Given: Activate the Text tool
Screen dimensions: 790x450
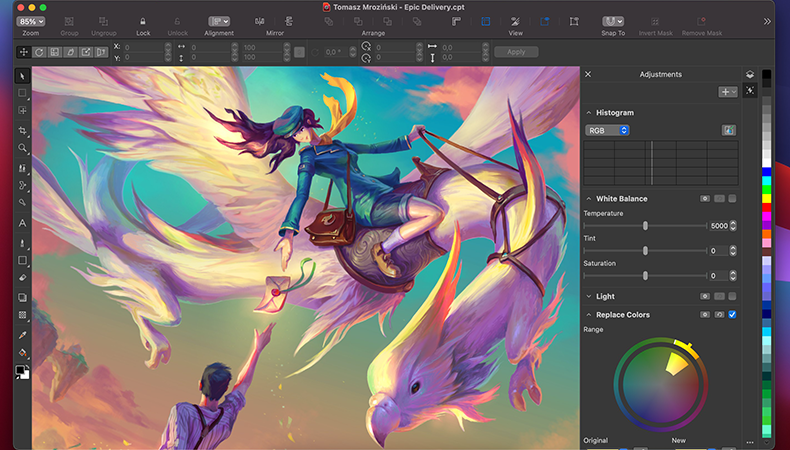Looking at the screenshot, I should 22,223.
